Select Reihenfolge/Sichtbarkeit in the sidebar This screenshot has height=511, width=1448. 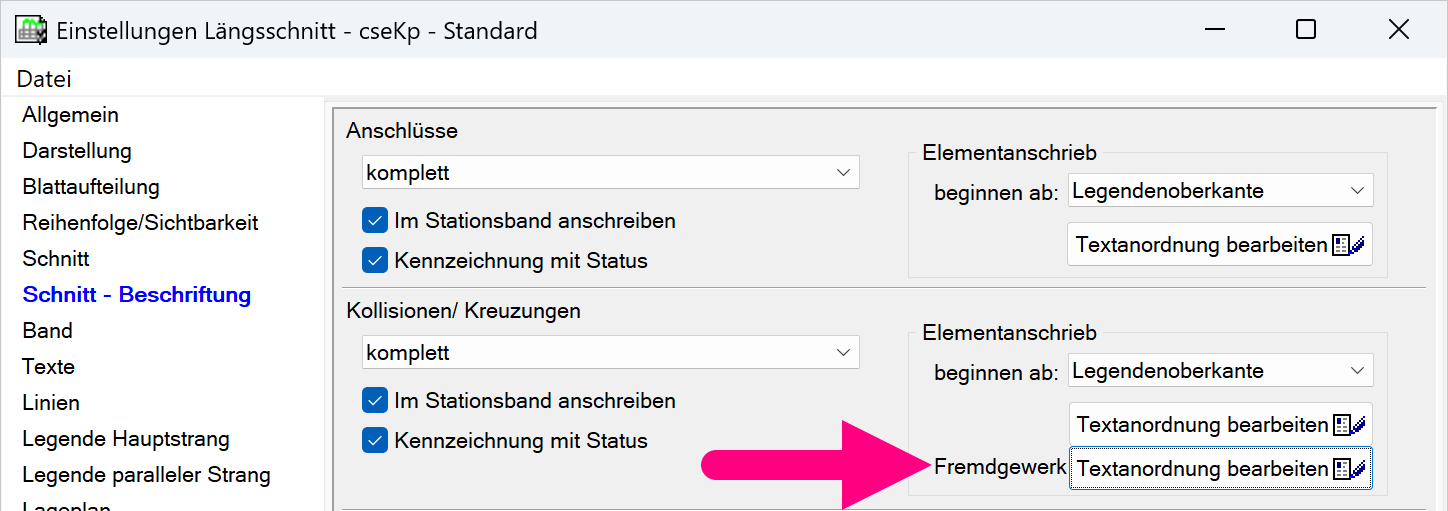click(140, 223)
